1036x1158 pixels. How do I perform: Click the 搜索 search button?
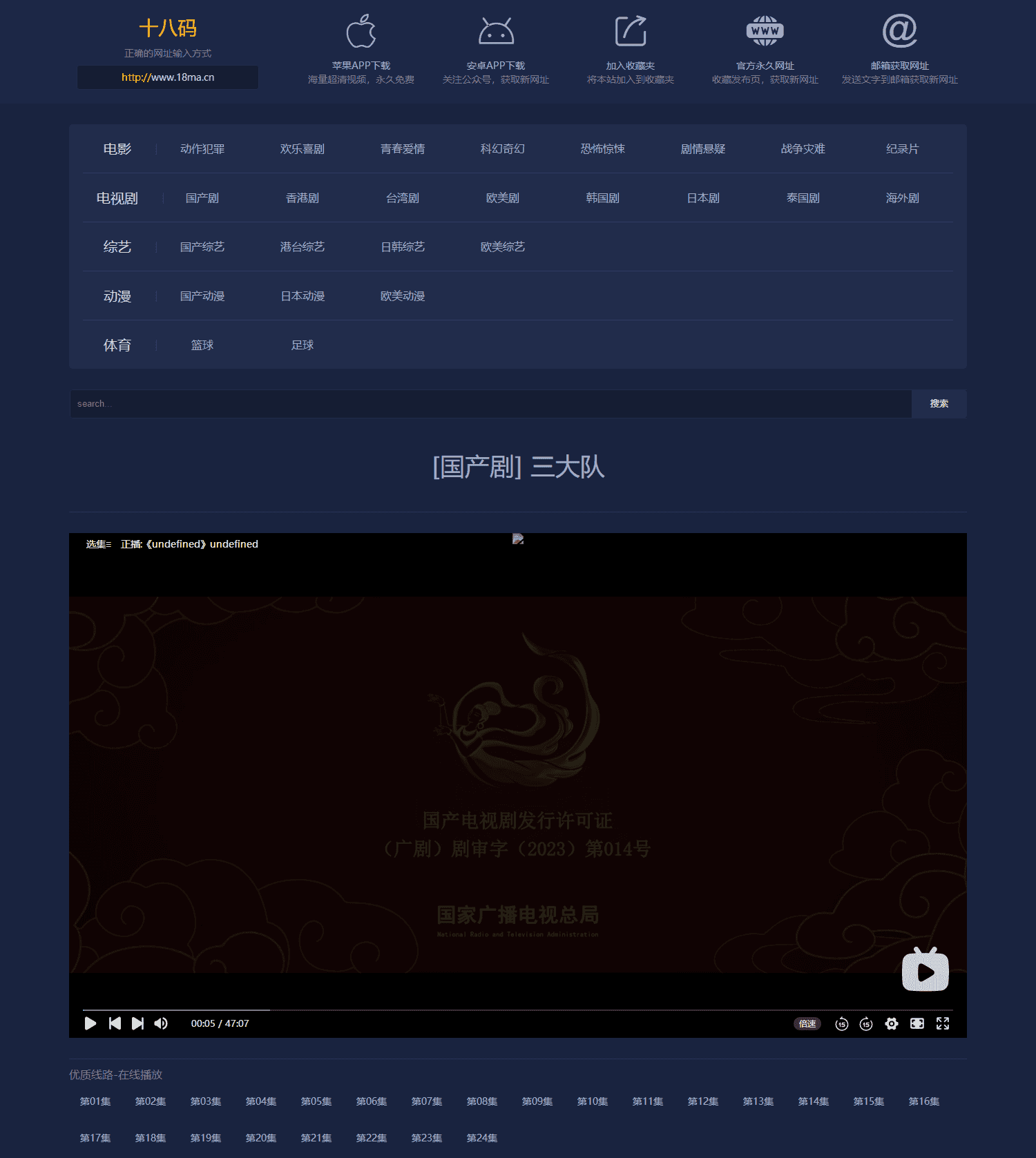click(939, 404)
